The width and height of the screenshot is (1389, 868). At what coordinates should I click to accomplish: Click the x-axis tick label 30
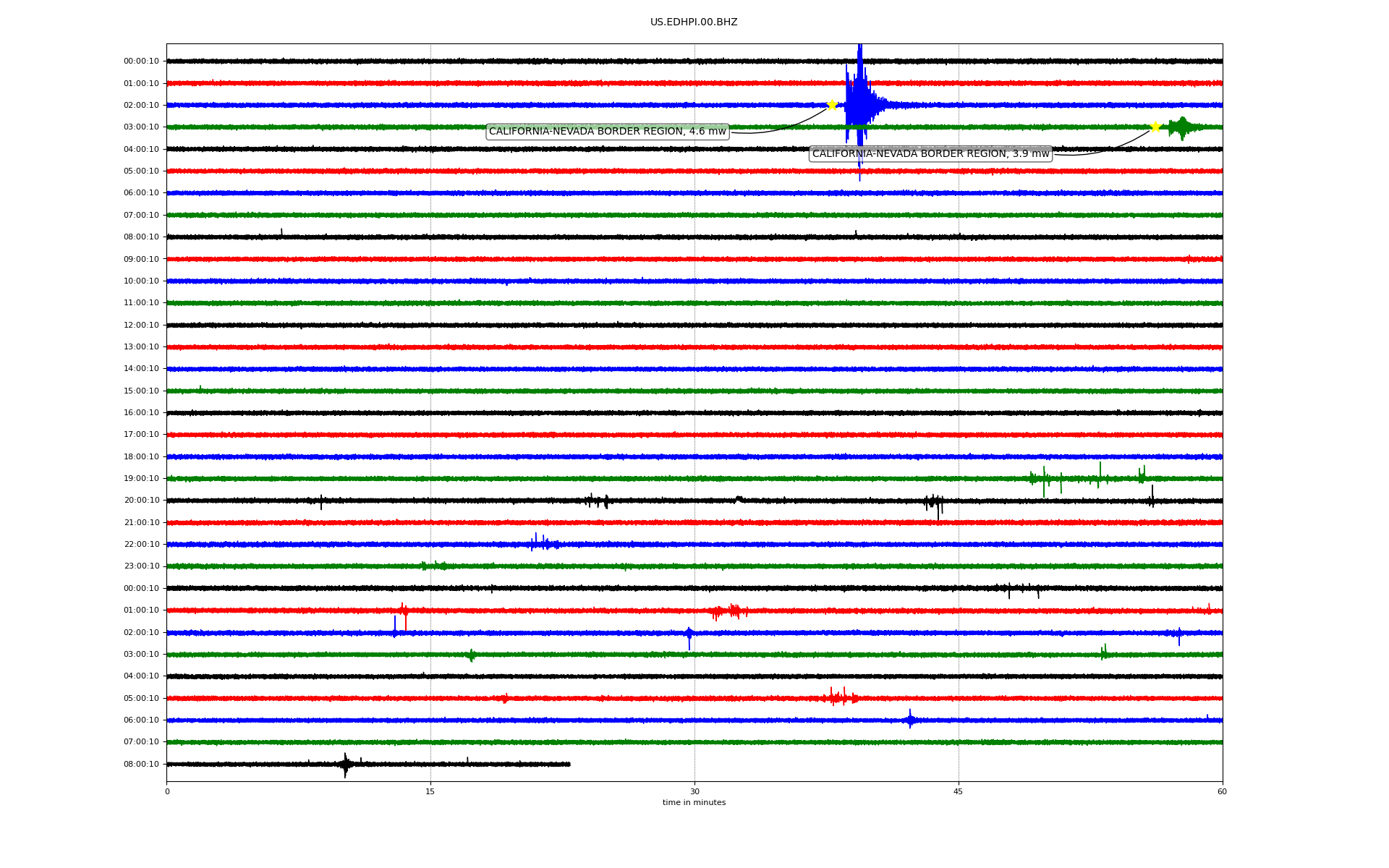pos(694,791)
